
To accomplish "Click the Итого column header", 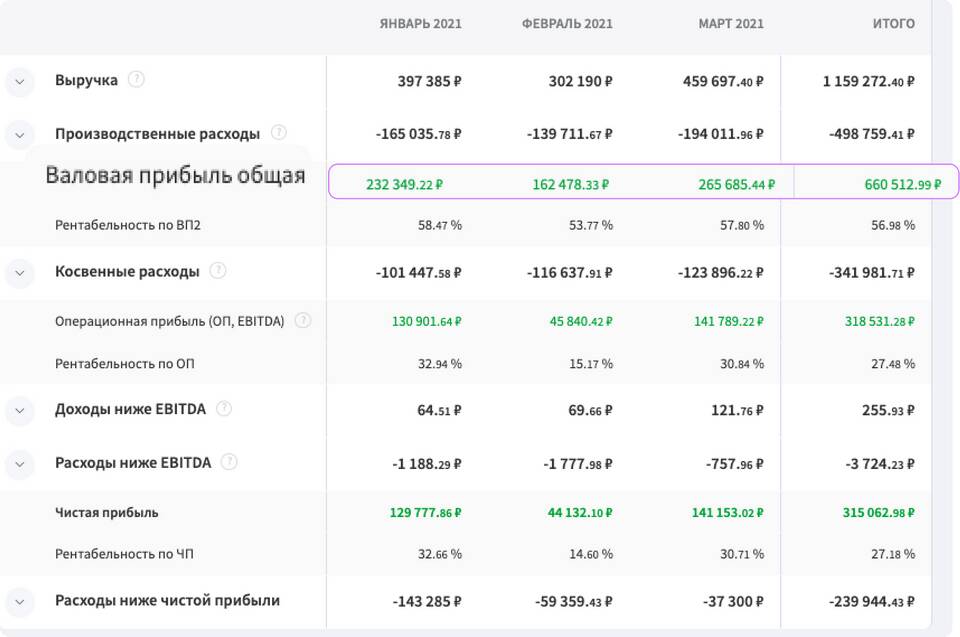I will click(893, 24).
